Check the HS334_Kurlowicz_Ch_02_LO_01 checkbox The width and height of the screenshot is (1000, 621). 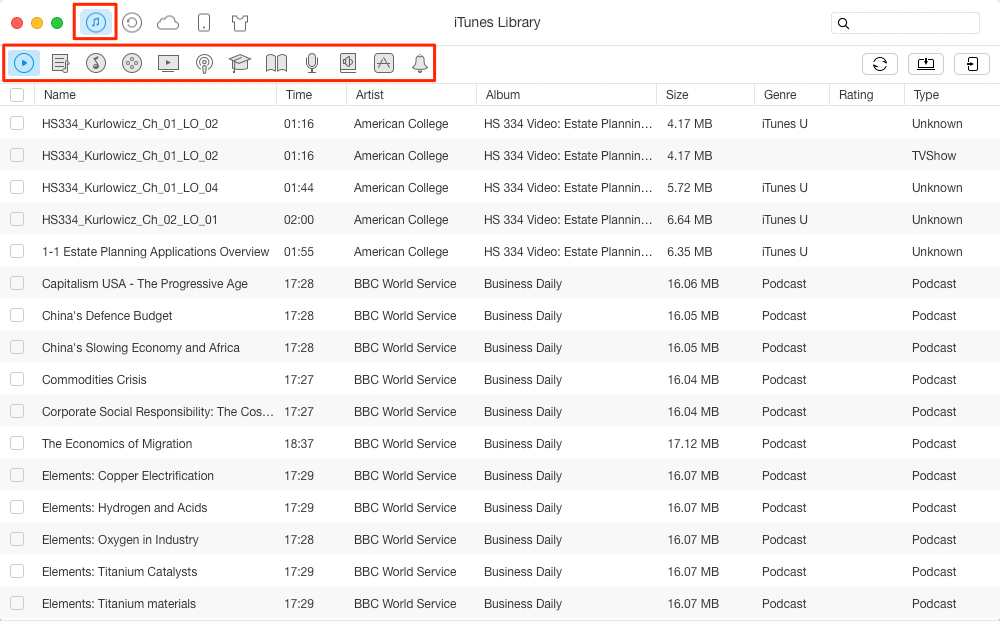[17, 219]
